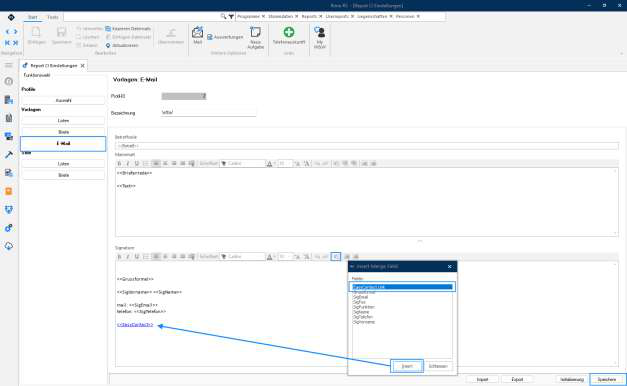Click the cloud download icon in the left sidebar
Viewport: 627px width, 386px height.
(9, 246)
